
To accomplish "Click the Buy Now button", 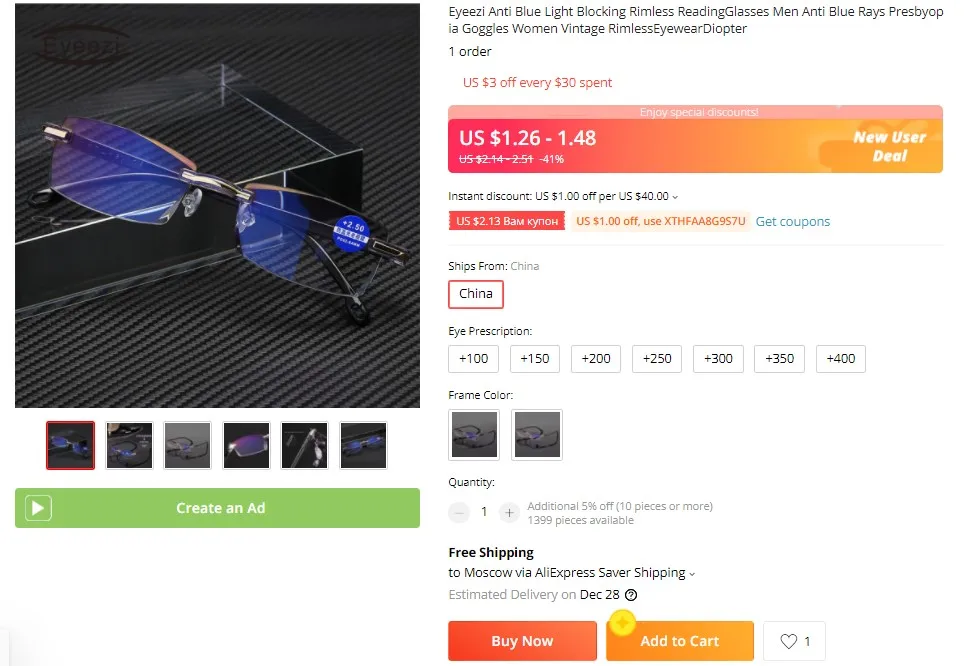I will 522,641.
